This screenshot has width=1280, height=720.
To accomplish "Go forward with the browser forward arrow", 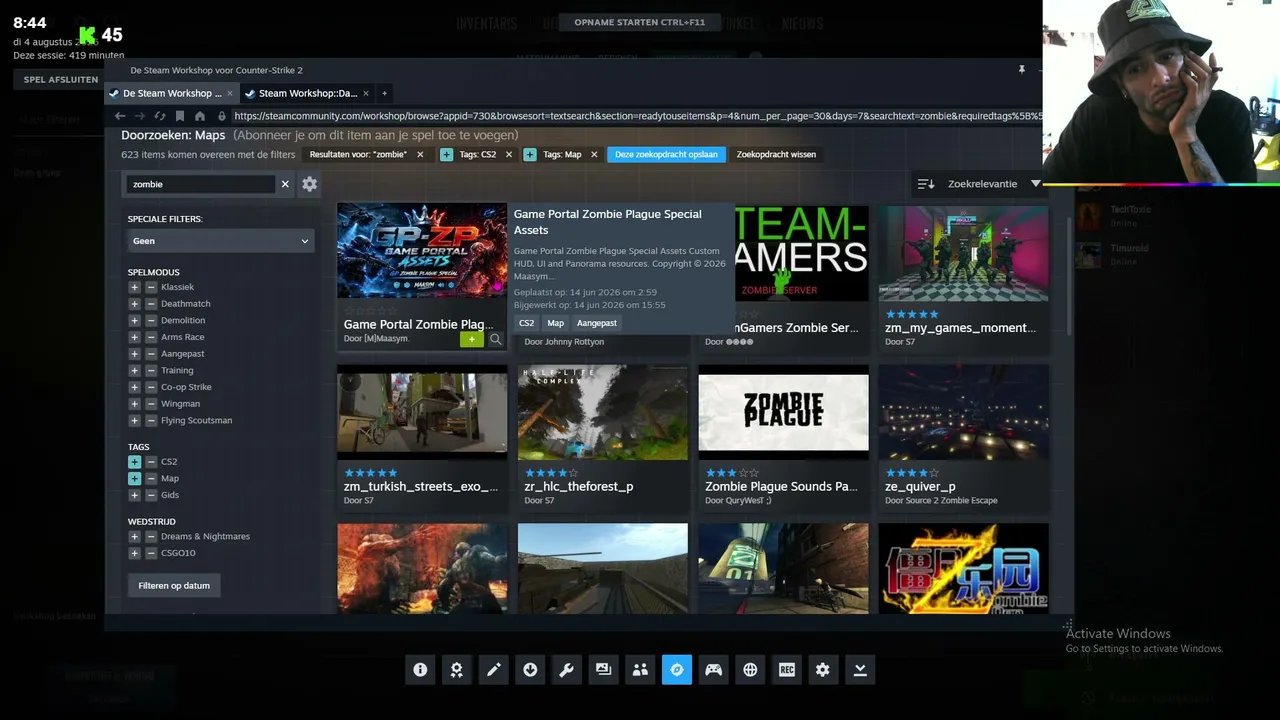I will tap(140, 116).
